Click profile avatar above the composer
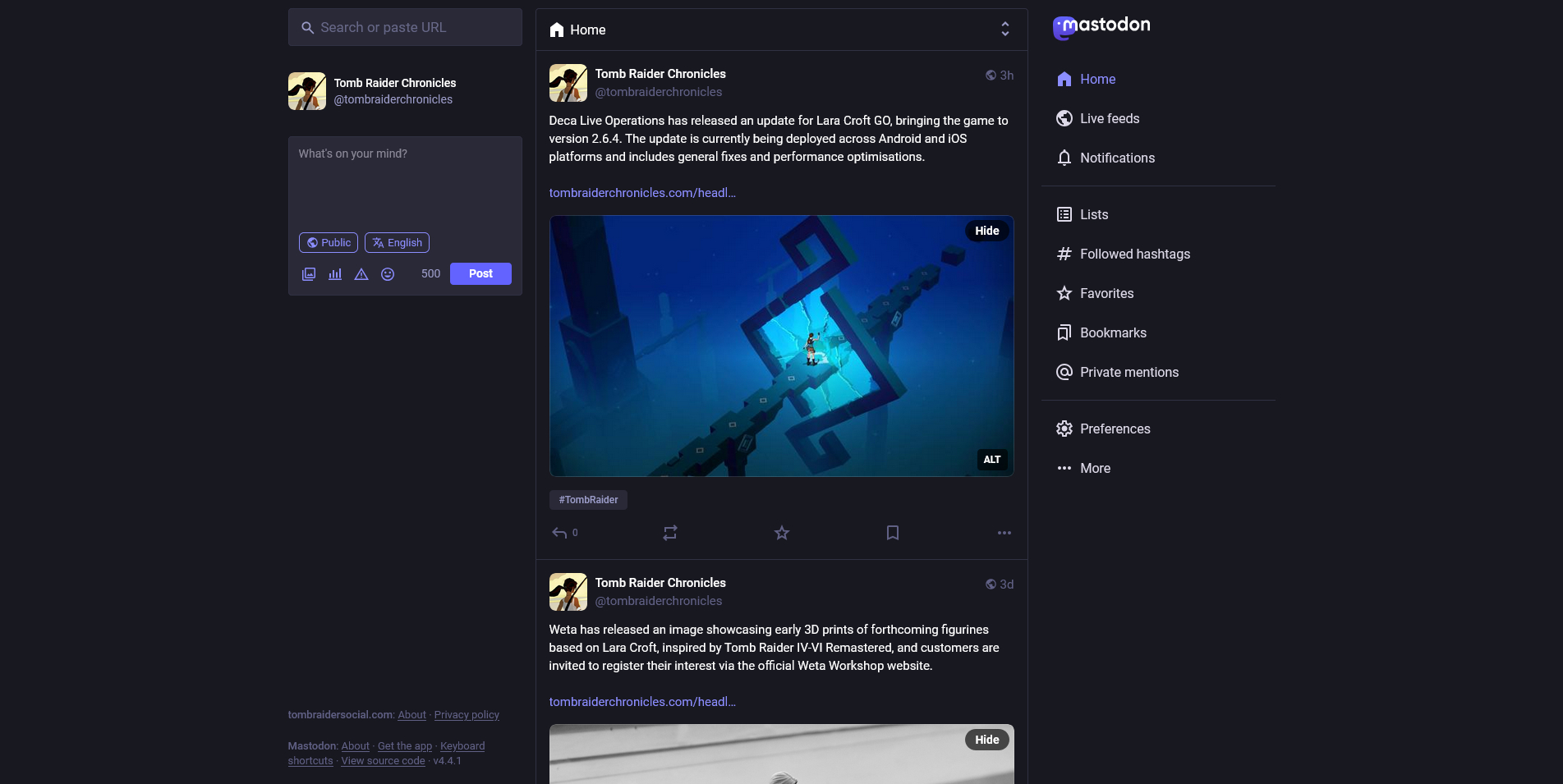 tap(307, 91)
